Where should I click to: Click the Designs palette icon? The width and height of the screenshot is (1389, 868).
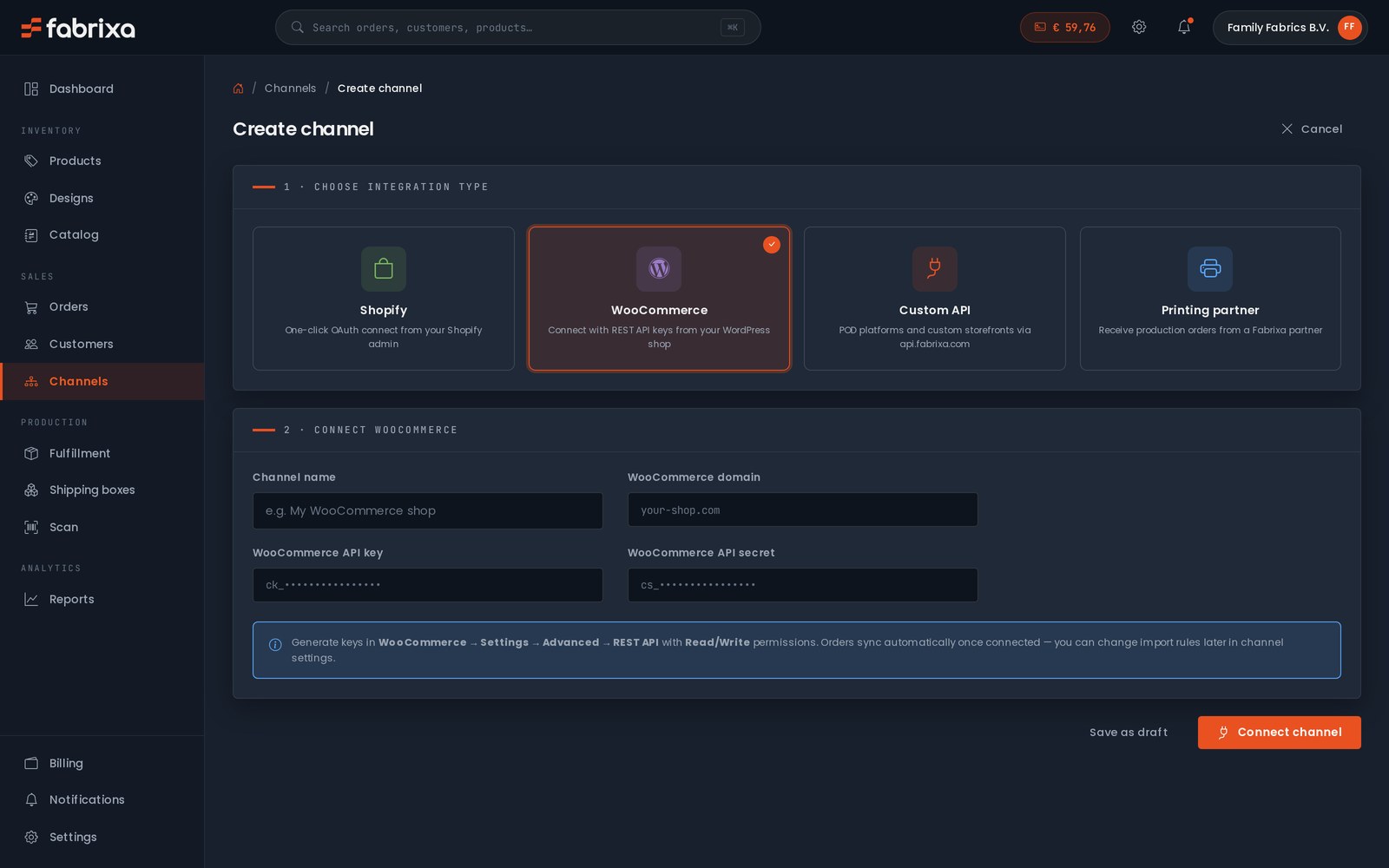click(x=31, y=198)
